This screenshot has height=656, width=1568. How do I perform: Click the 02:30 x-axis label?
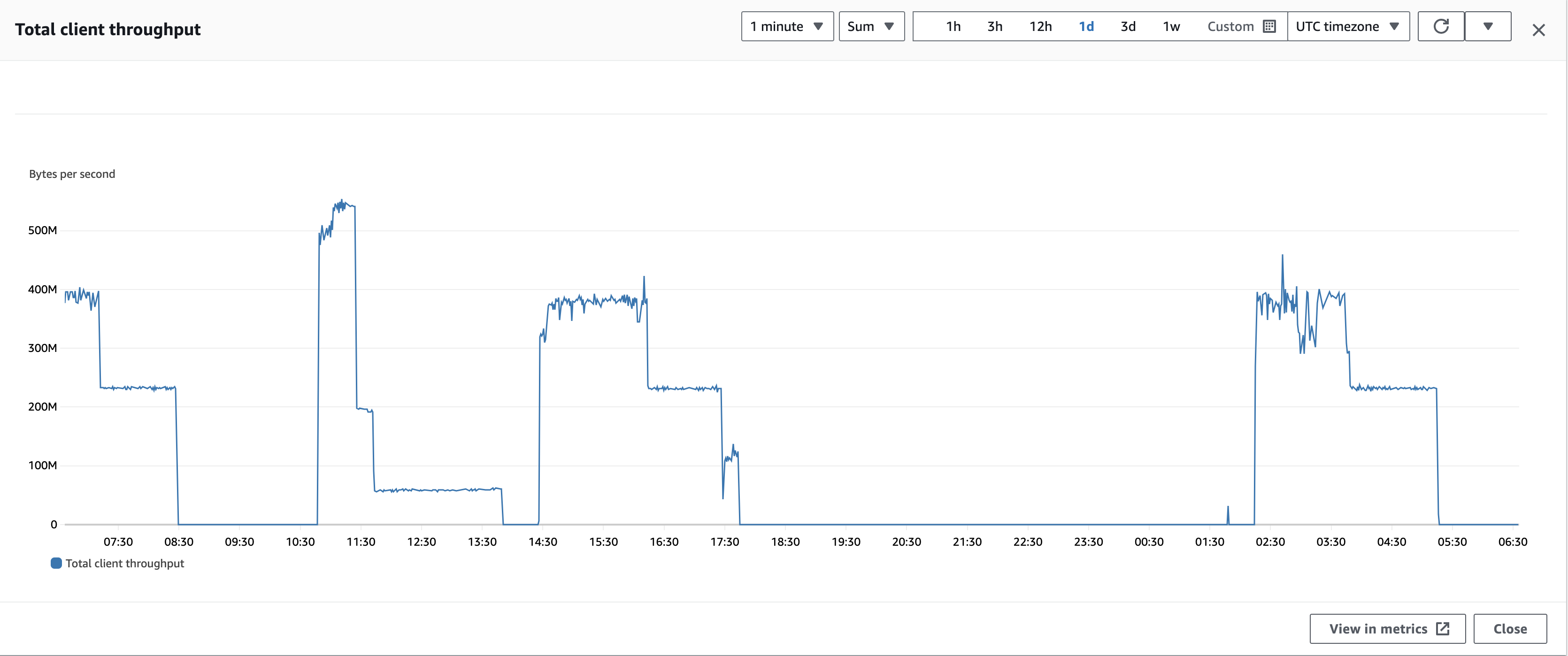click(x=1270, y=542)
